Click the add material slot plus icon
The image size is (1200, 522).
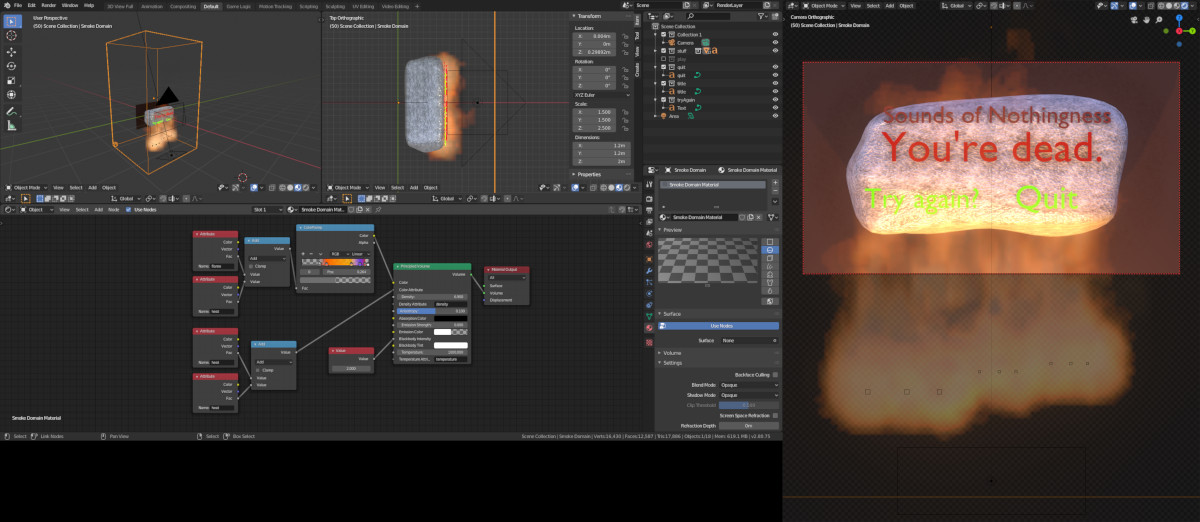pyautogui.click(x=775, y=183)
